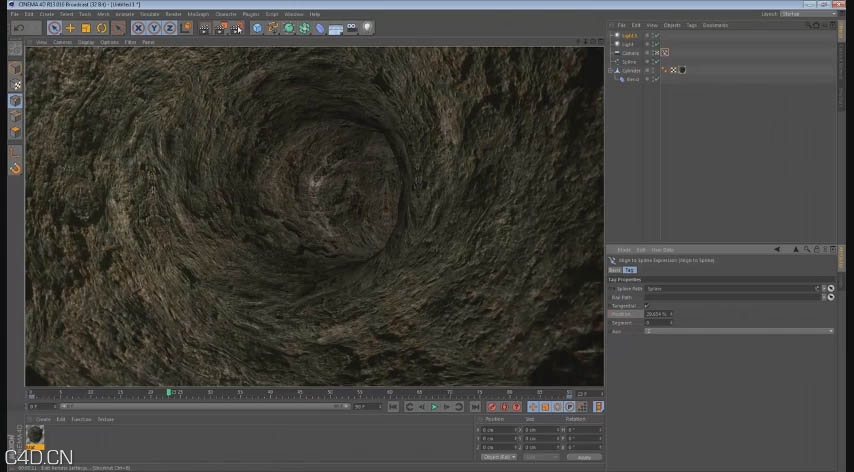Play the animation forward
Viewport: 854px width, 472px height.
434,407
